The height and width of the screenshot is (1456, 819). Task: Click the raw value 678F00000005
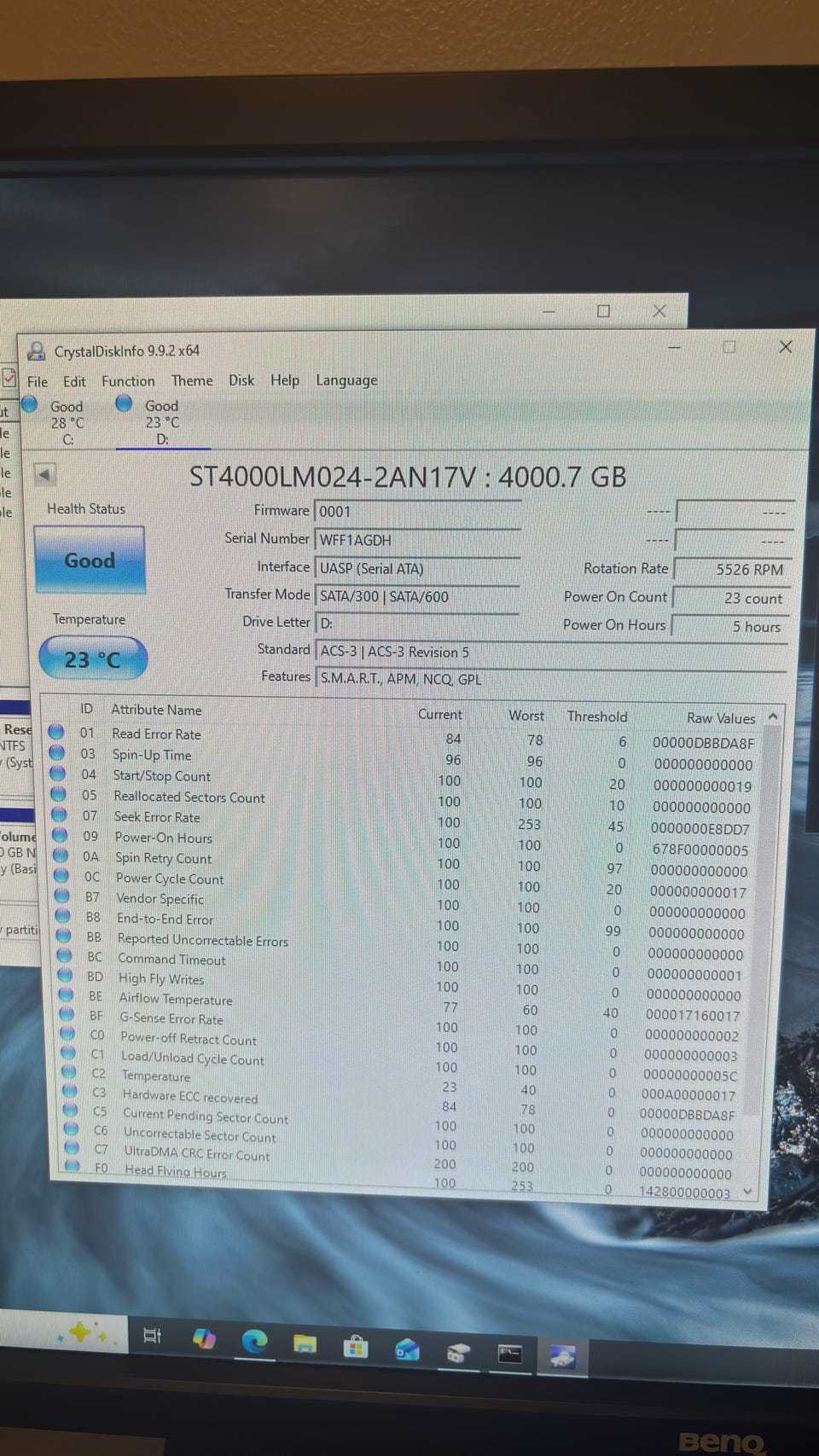tap(699, 850)
